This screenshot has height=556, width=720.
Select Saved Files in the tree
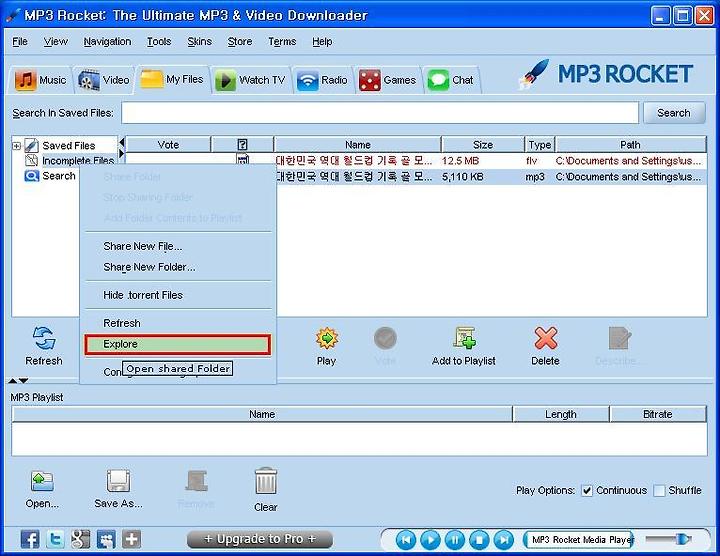point(68,146)
